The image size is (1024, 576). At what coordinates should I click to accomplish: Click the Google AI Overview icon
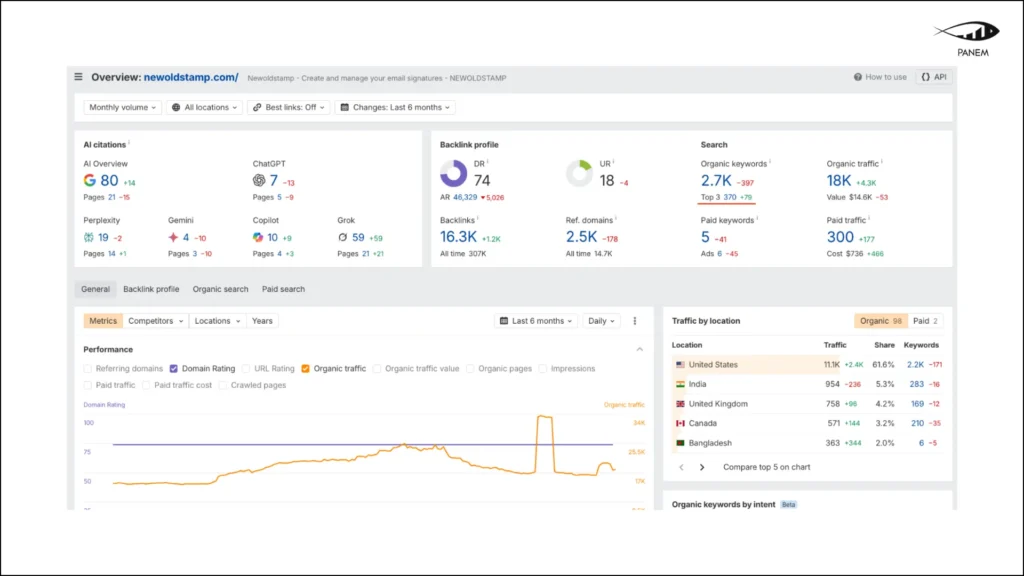89,180
